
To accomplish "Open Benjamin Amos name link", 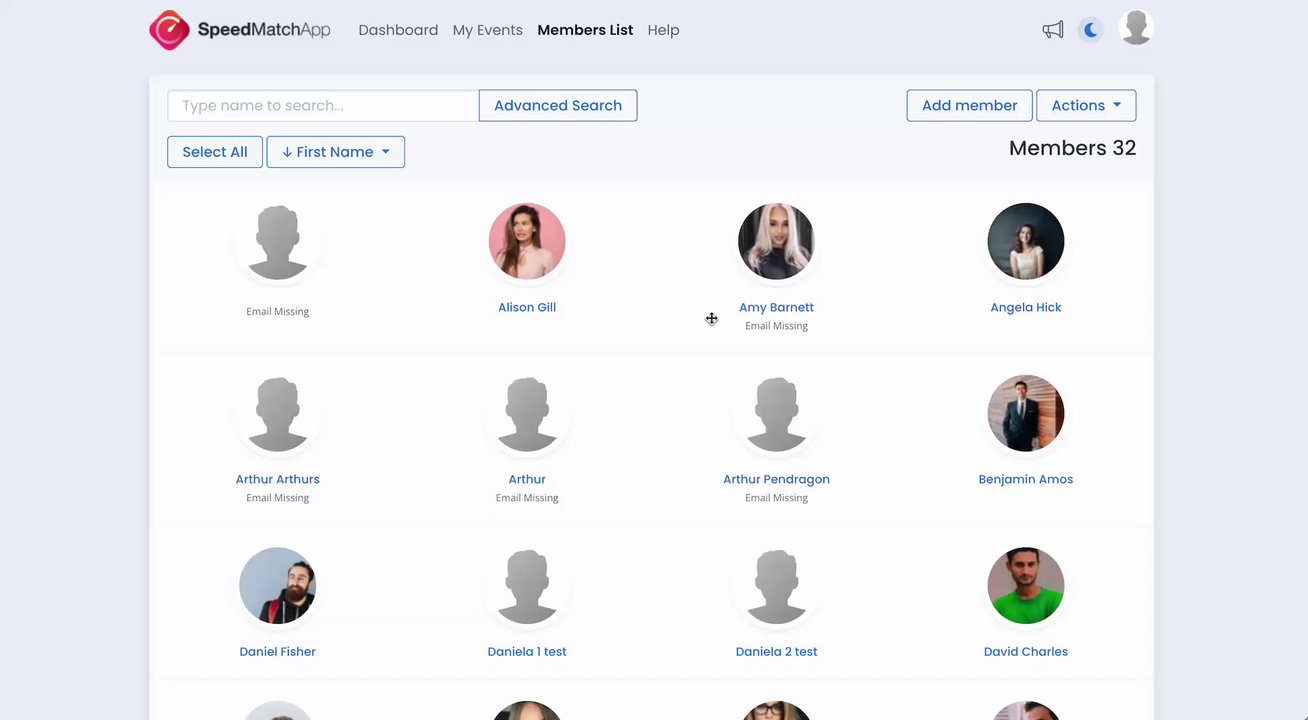I will [1026, 479].
